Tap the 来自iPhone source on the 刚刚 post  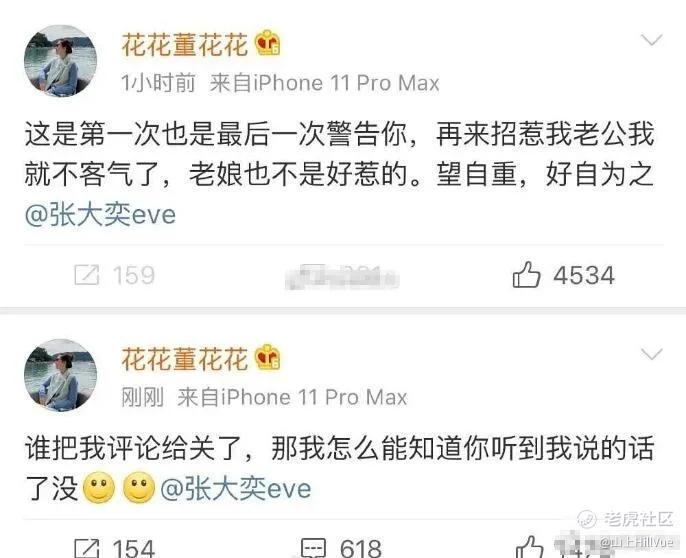[292, 397]
